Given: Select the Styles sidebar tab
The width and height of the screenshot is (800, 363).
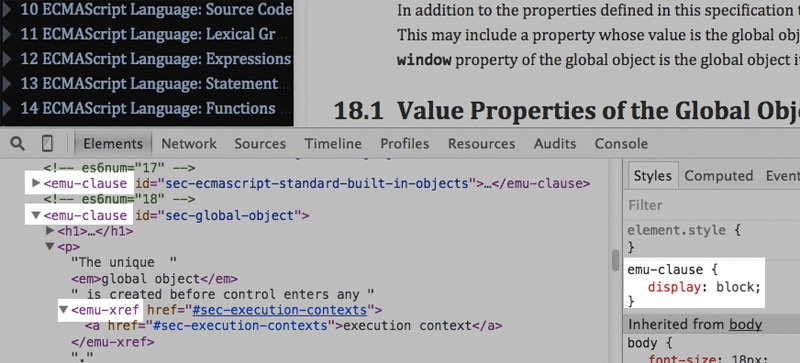Looking at the screenshot, I should pyautogui.click(x=652, y=176).
